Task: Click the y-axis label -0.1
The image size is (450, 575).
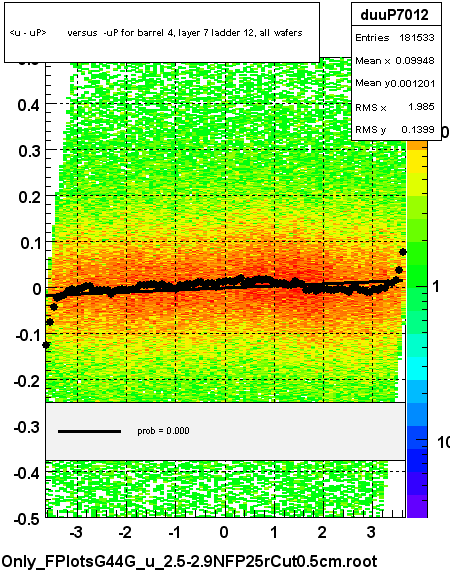Action: pos(28,335)
